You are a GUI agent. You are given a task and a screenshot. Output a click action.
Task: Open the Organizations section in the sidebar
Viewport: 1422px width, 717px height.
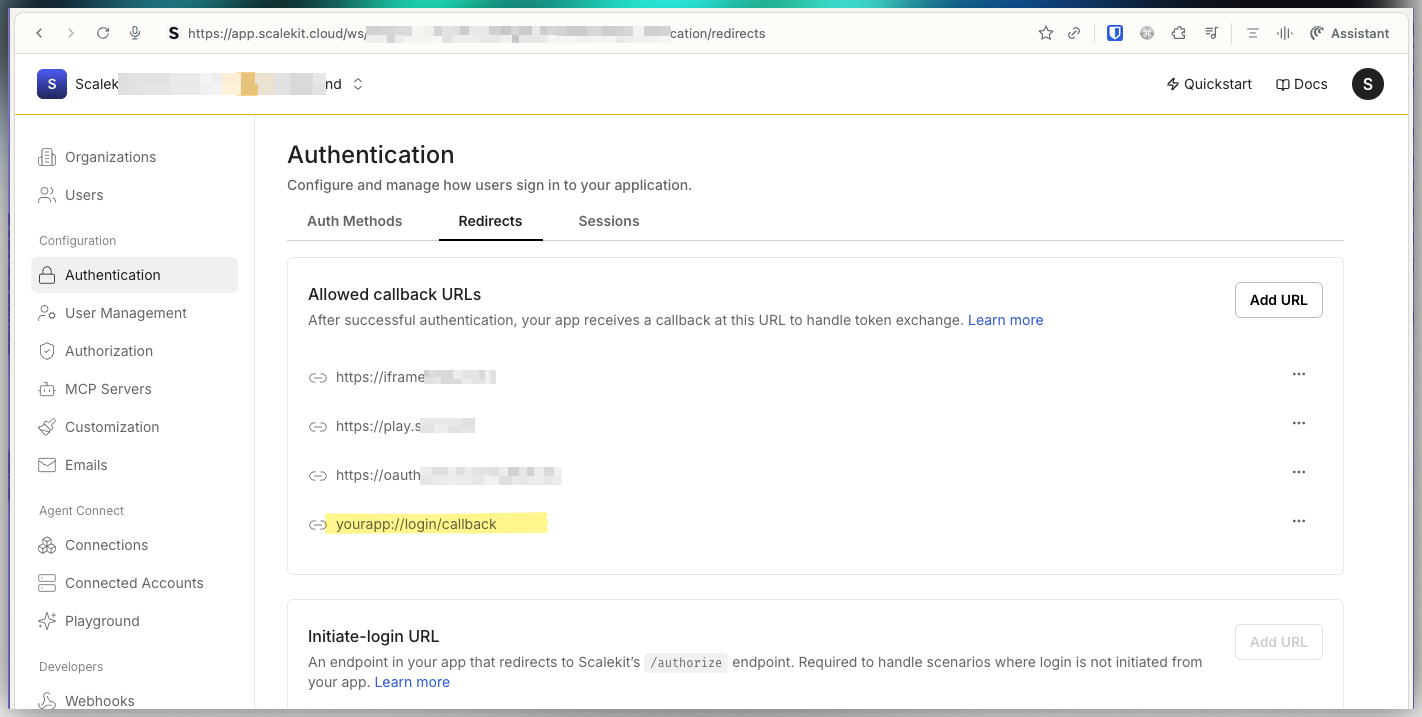click(x=110, y=157)
